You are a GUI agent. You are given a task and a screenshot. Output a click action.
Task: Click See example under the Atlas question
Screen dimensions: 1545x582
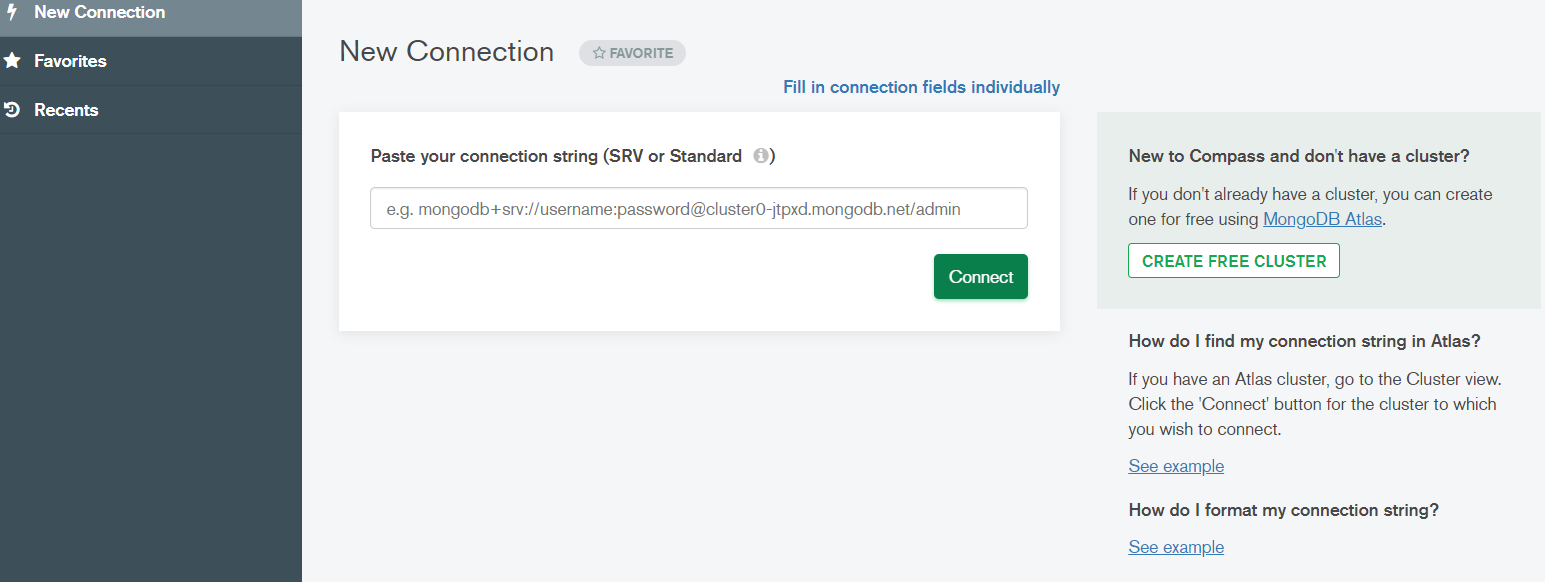1176,466
